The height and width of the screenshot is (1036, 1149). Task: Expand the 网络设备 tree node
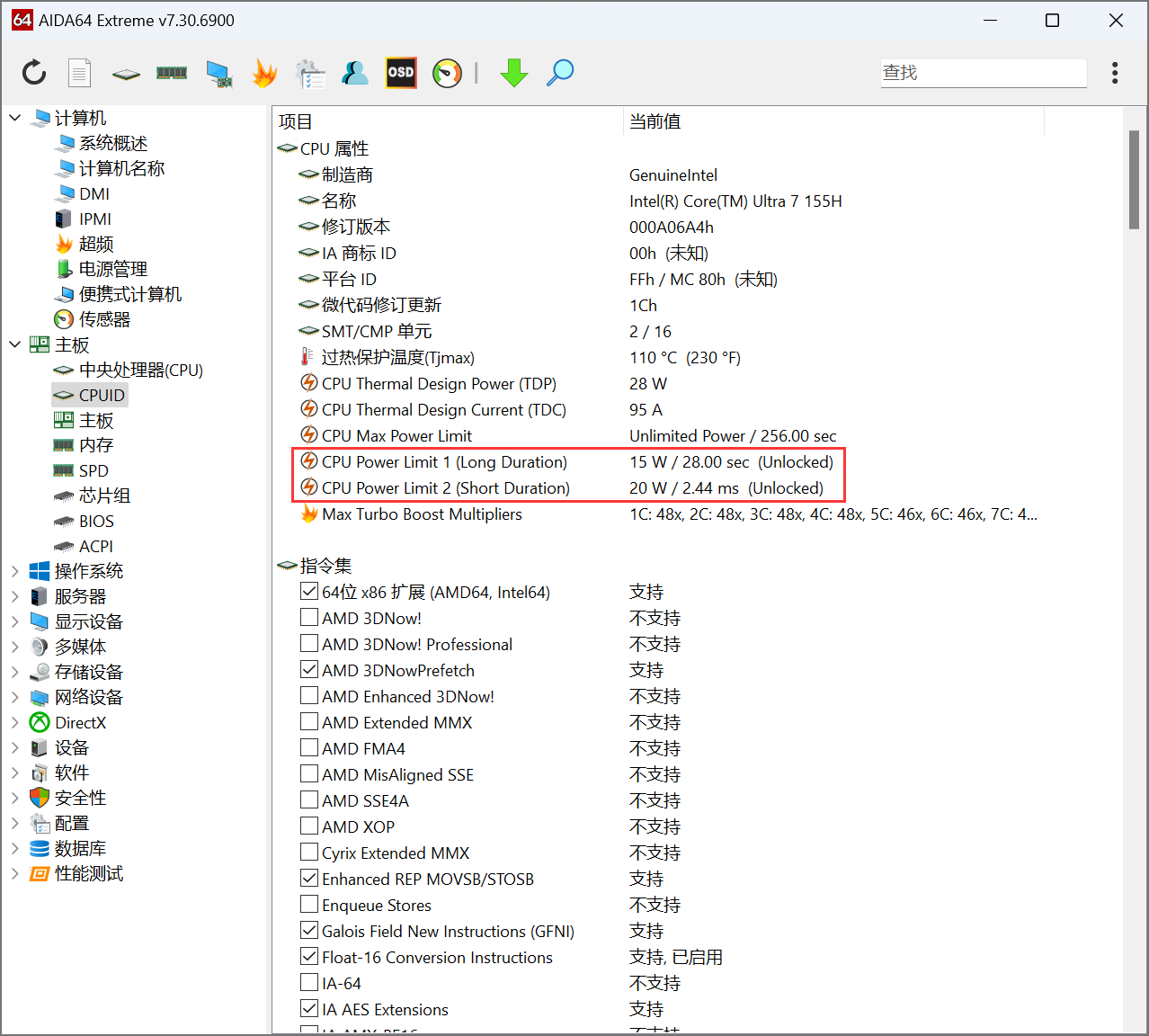point(14,697)
